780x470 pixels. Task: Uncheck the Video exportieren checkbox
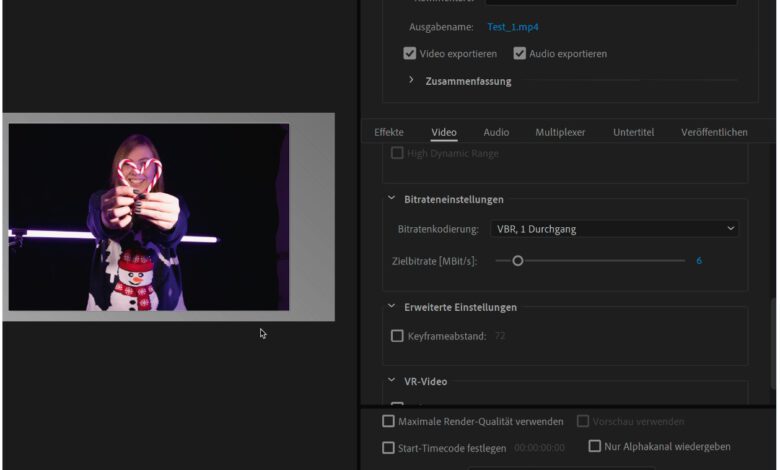(410, 54)
